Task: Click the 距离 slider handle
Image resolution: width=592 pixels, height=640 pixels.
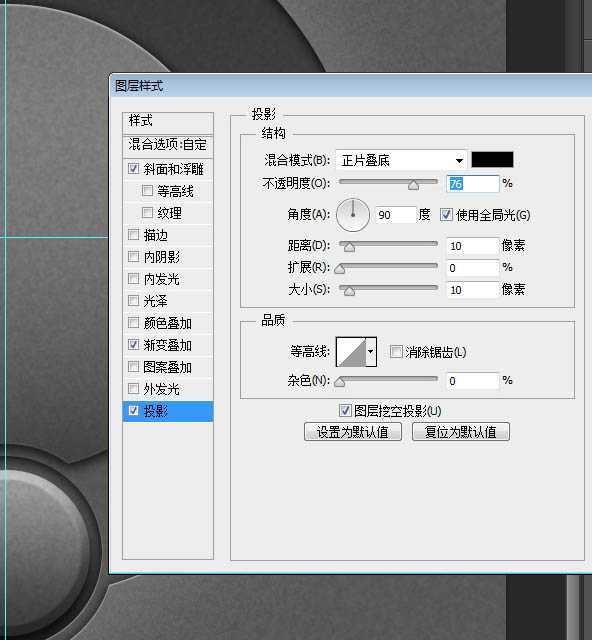Action: click(349, 247)
